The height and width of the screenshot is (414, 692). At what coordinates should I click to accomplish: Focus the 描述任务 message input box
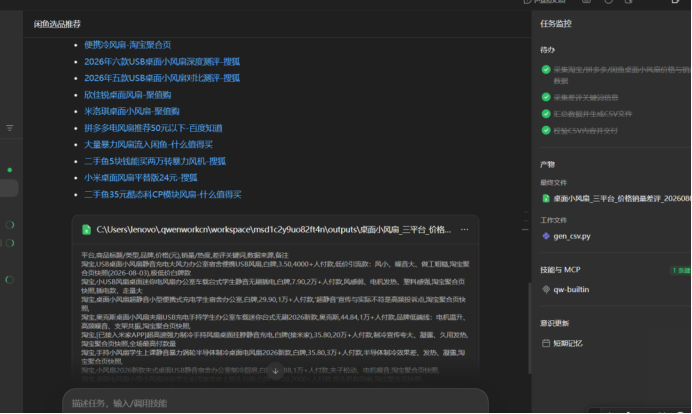[275, 403]
